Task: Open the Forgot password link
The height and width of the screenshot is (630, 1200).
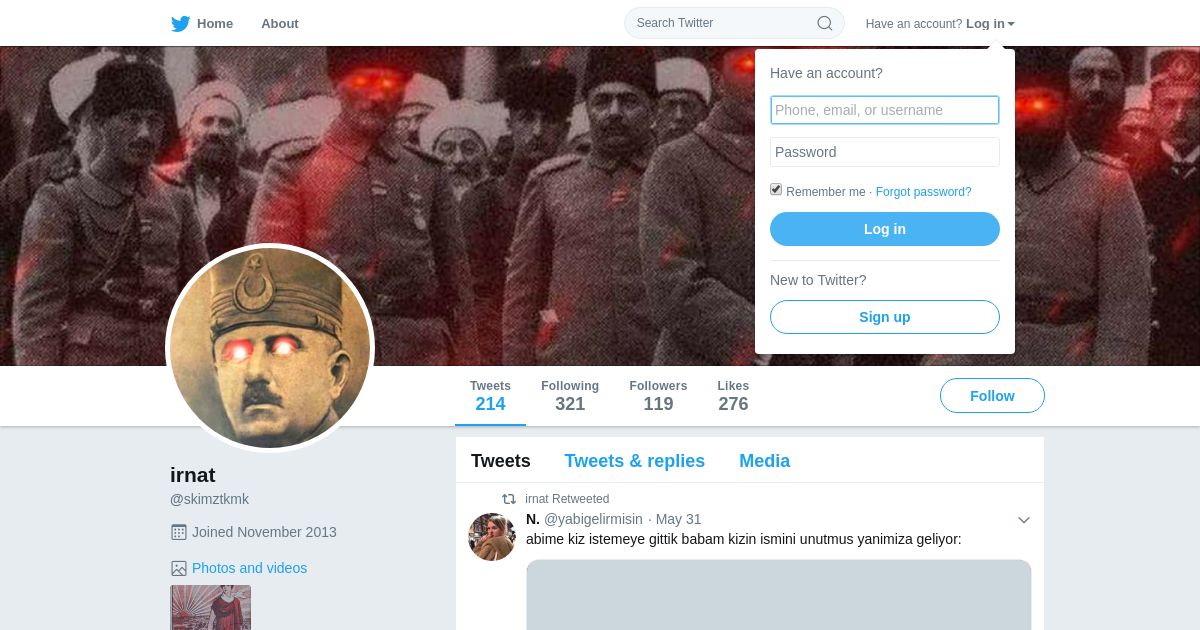Action: 923,192
